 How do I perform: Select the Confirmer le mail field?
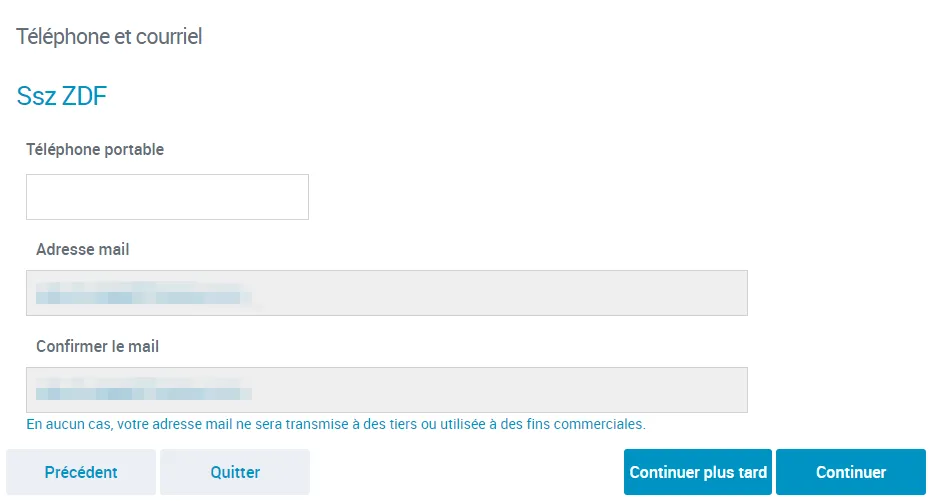point(387,390)
